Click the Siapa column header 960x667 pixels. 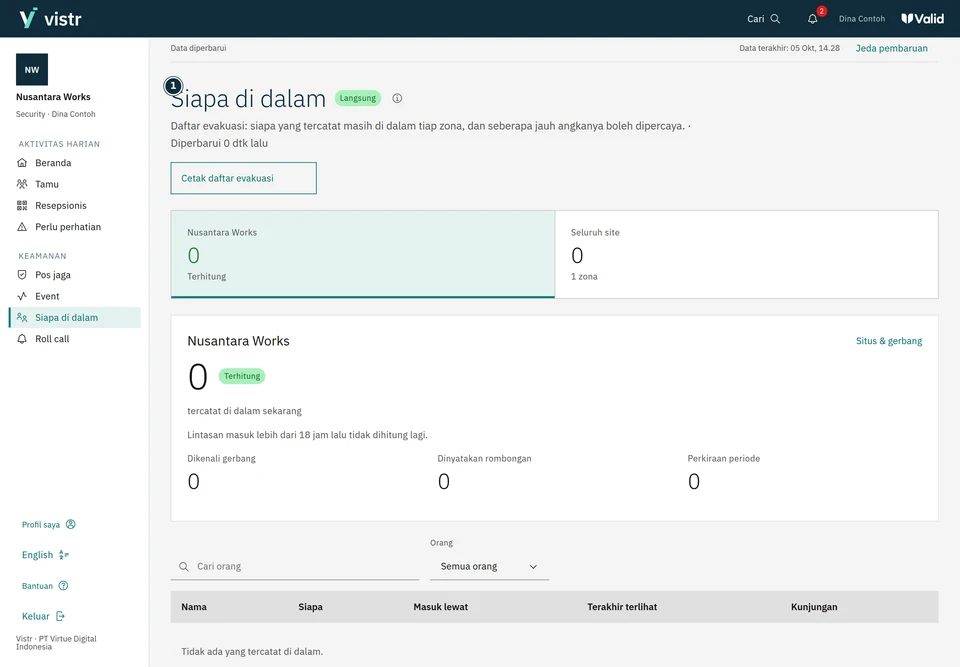coord(310,607)
